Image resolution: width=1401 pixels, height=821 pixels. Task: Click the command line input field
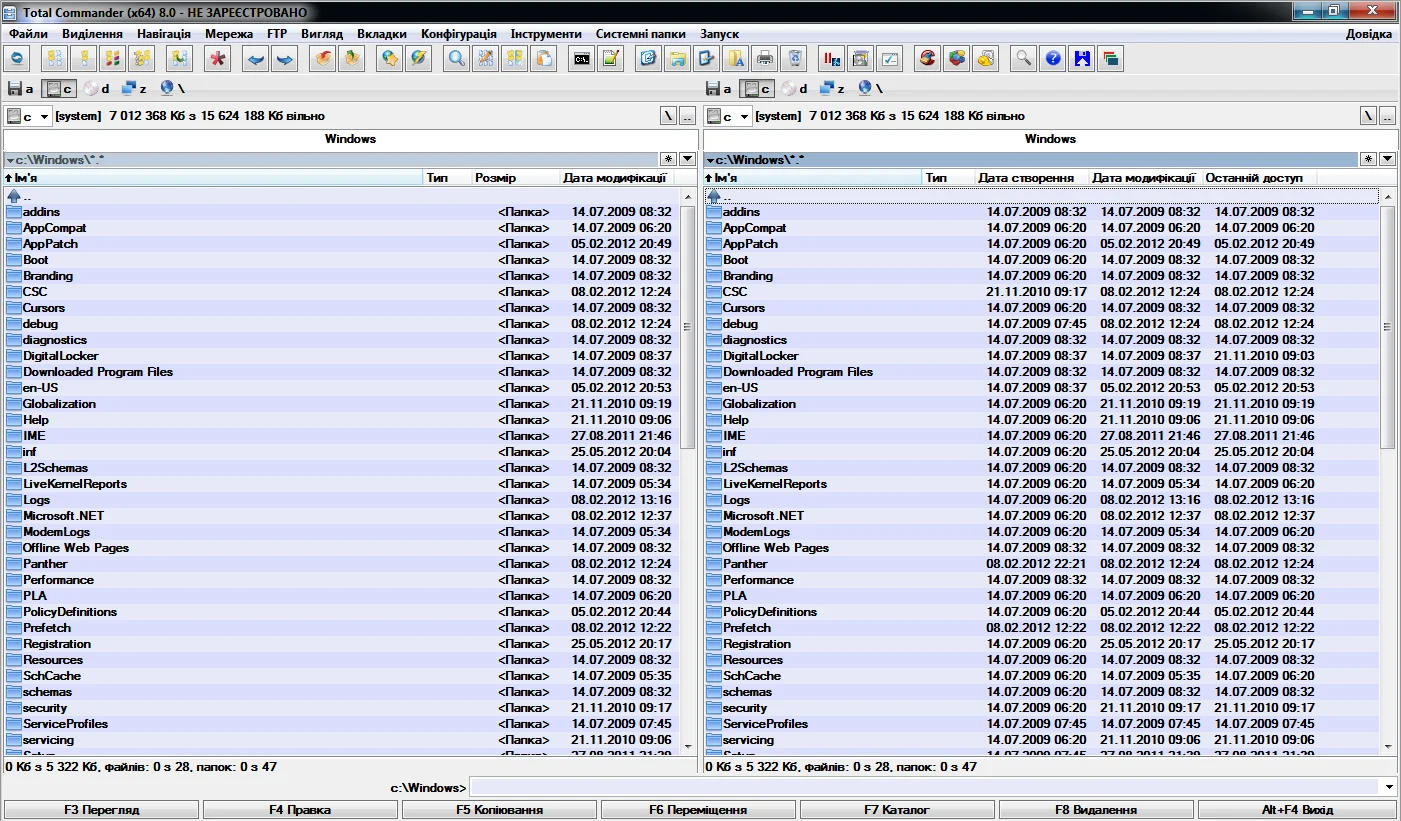(925, 788)
